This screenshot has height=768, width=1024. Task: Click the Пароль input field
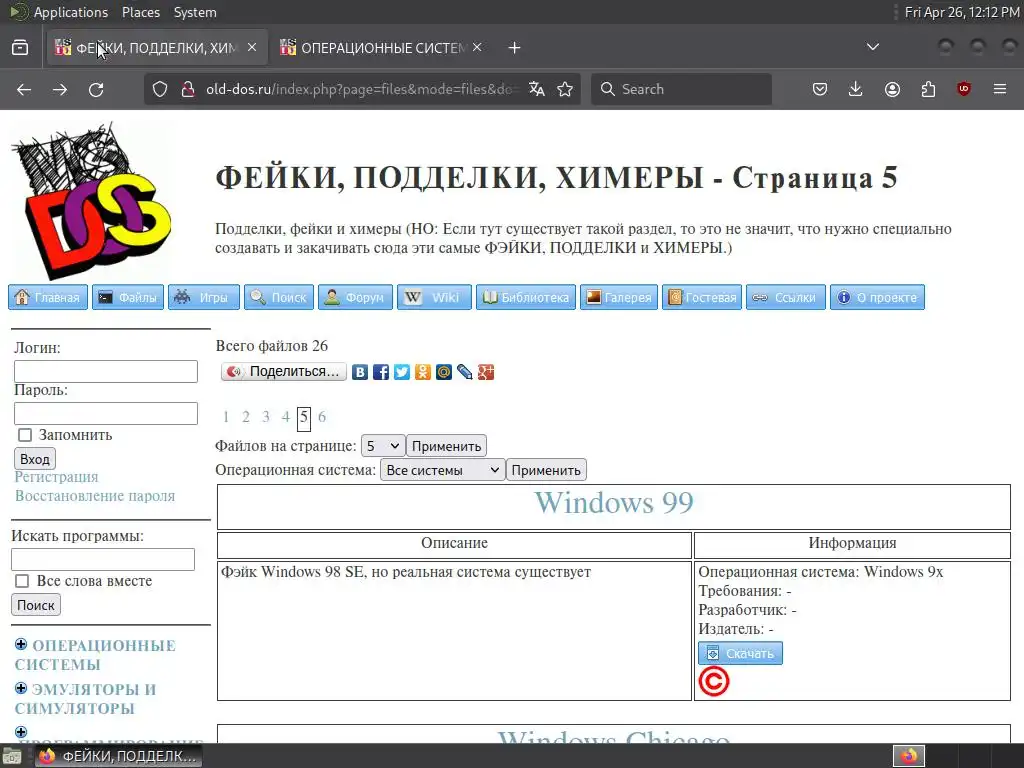(106, 413)
